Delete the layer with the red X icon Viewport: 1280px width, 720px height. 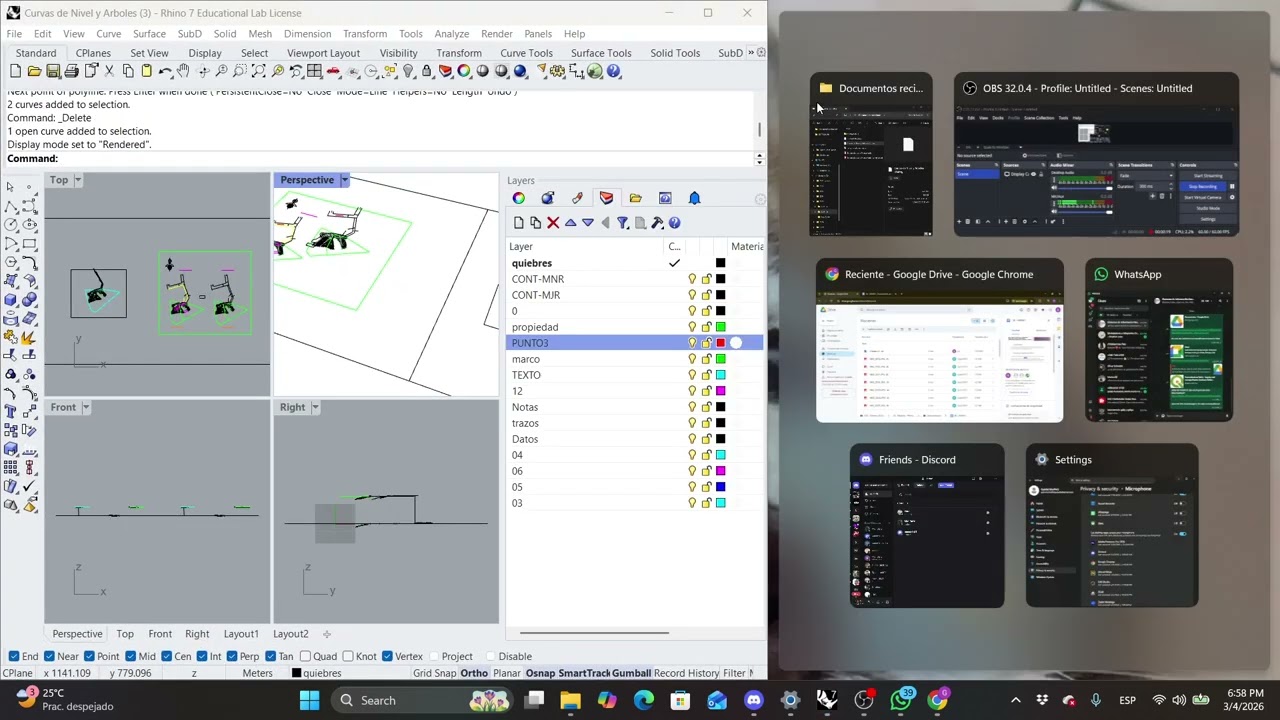pos(553,223)
